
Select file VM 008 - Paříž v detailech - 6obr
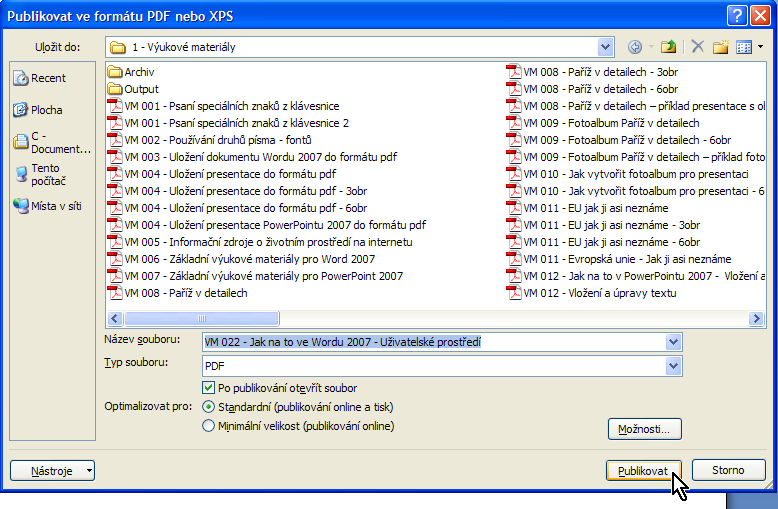pos(592,89)
